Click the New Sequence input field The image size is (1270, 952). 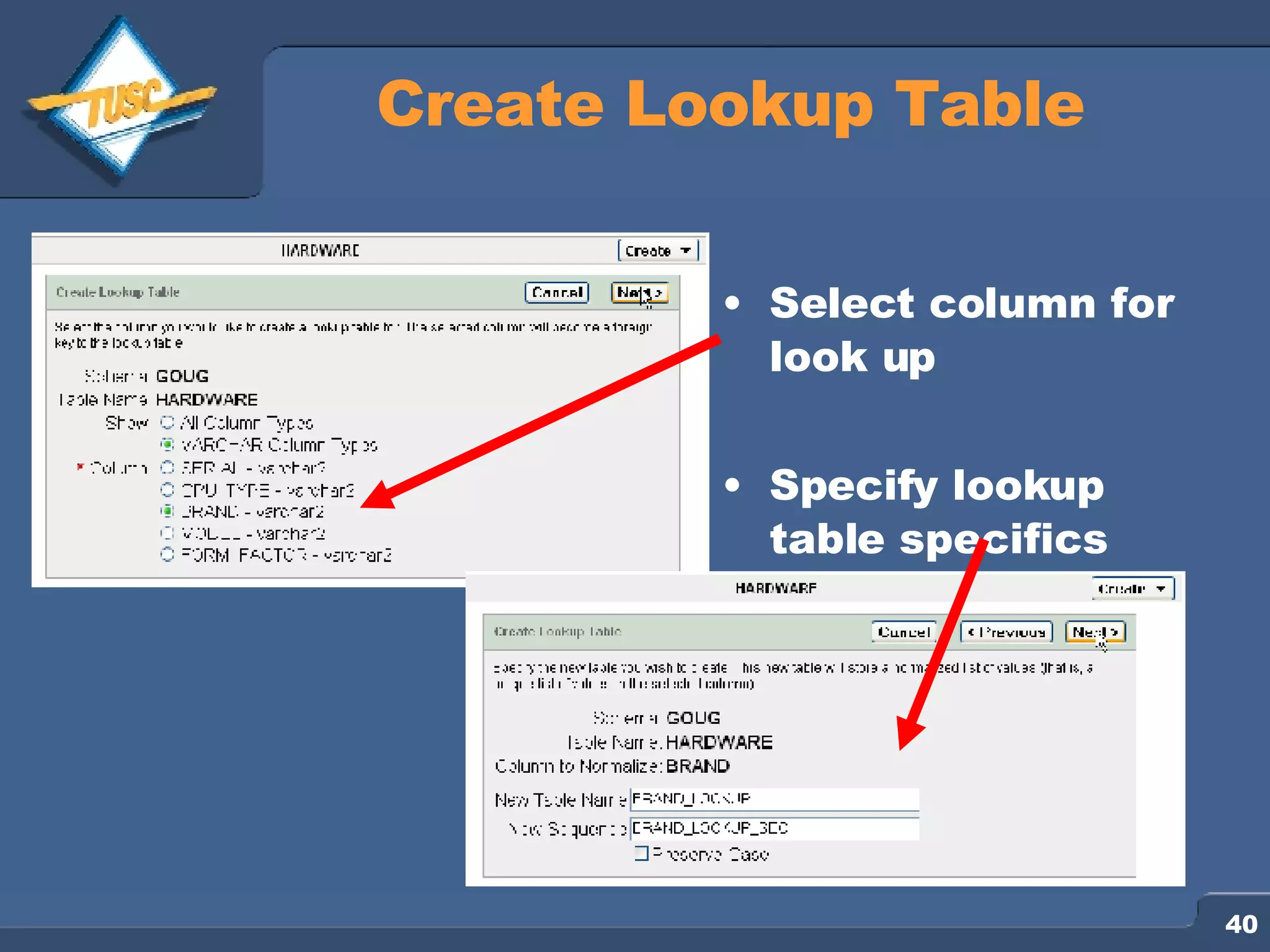pos(775,829)
